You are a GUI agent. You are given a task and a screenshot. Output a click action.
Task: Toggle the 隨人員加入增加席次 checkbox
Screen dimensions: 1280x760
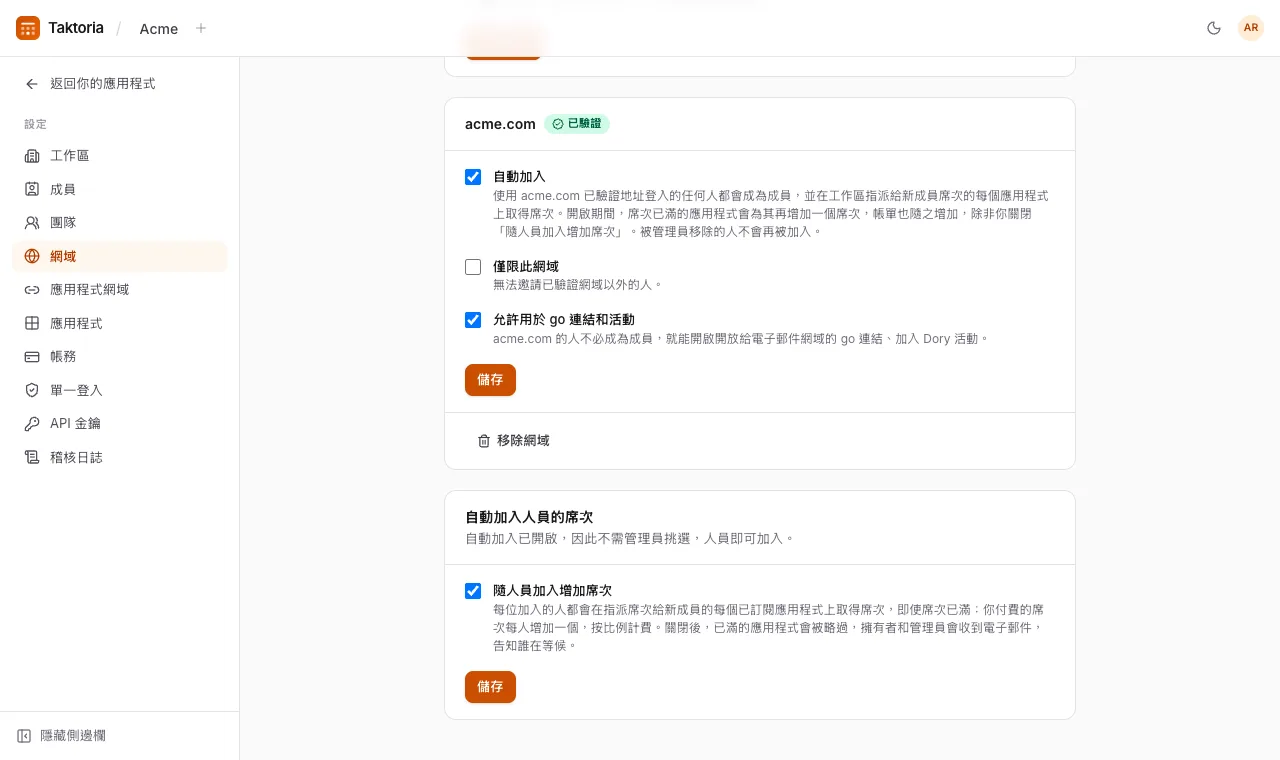pos(473,591)
